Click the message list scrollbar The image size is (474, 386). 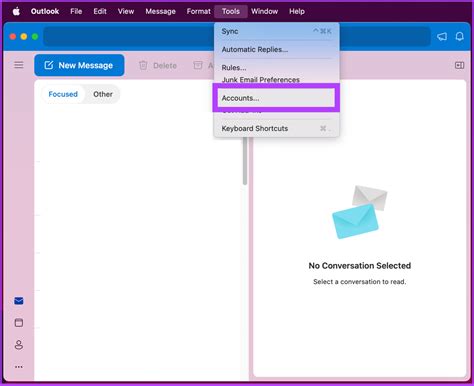click(245, 161)
